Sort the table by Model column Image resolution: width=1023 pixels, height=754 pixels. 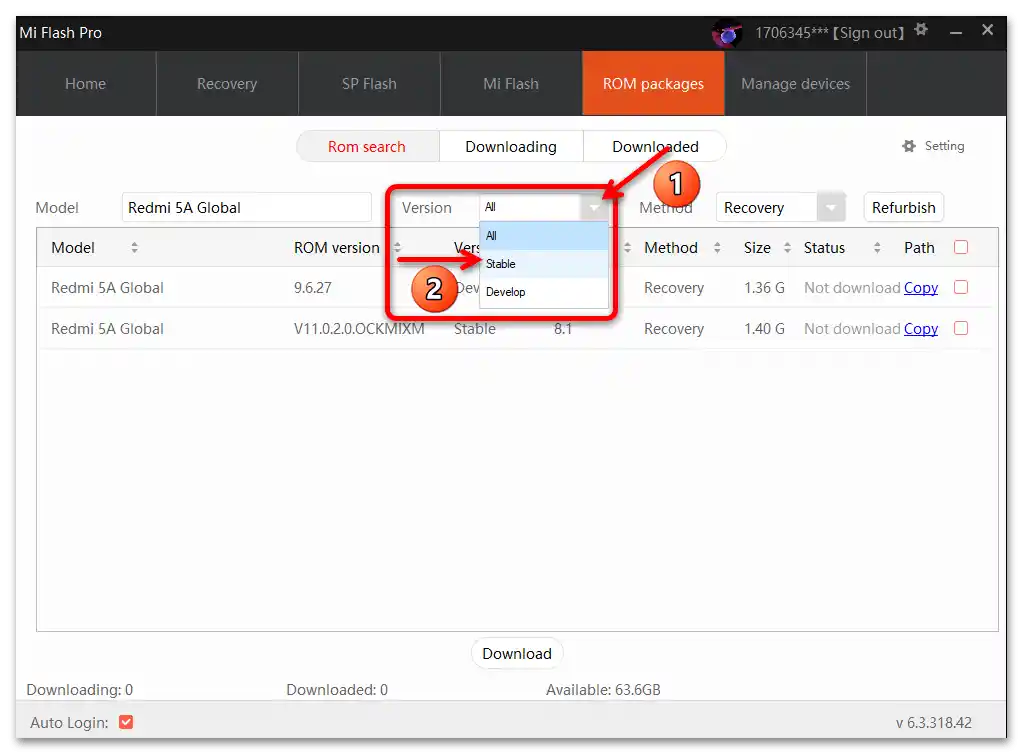[134, 248]
